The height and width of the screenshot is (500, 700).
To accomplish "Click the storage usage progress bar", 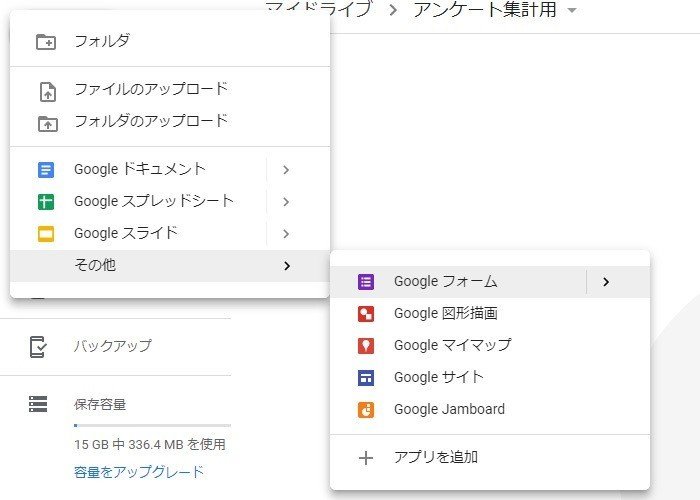I will [152, 426].
